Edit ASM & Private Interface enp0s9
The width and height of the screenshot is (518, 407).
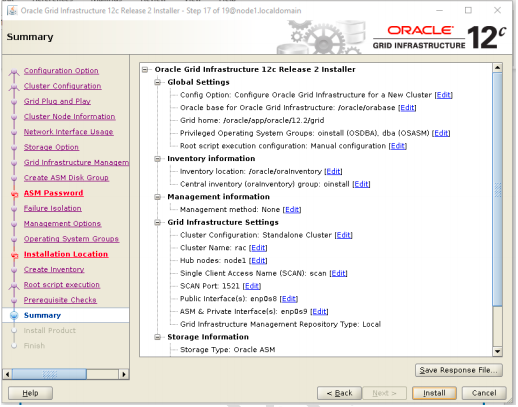[x=319, y=312]
